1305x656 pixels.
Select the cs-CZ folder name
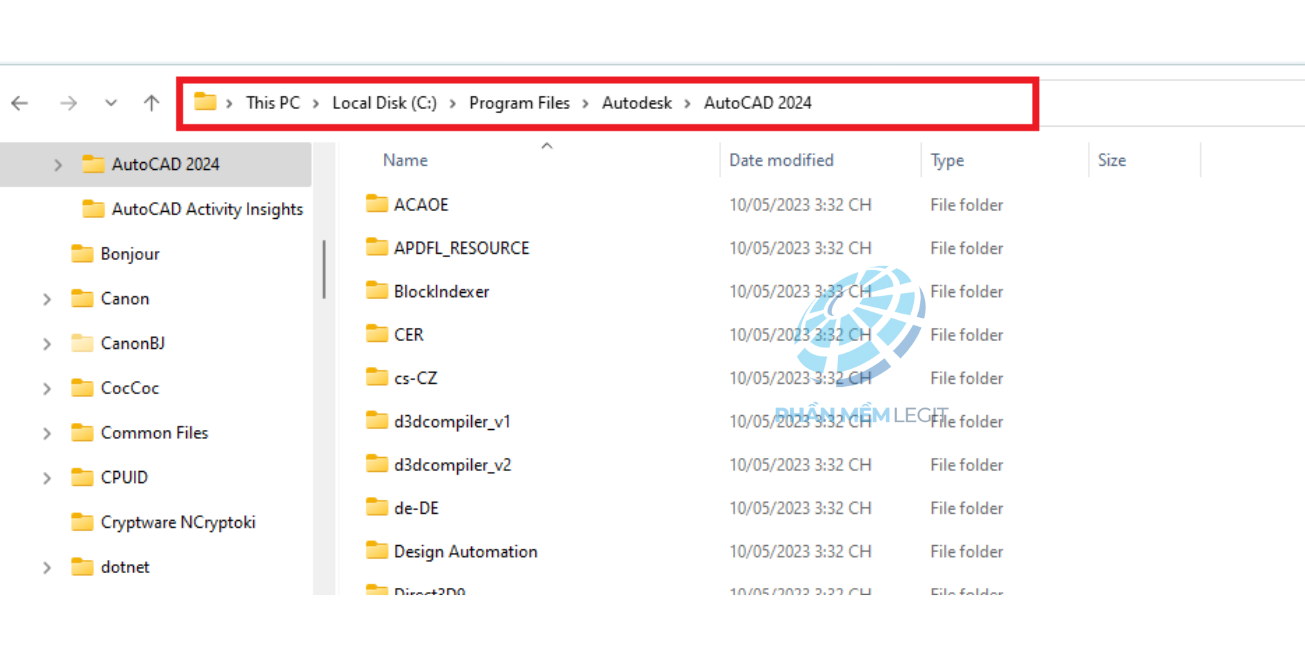[415, 378]
